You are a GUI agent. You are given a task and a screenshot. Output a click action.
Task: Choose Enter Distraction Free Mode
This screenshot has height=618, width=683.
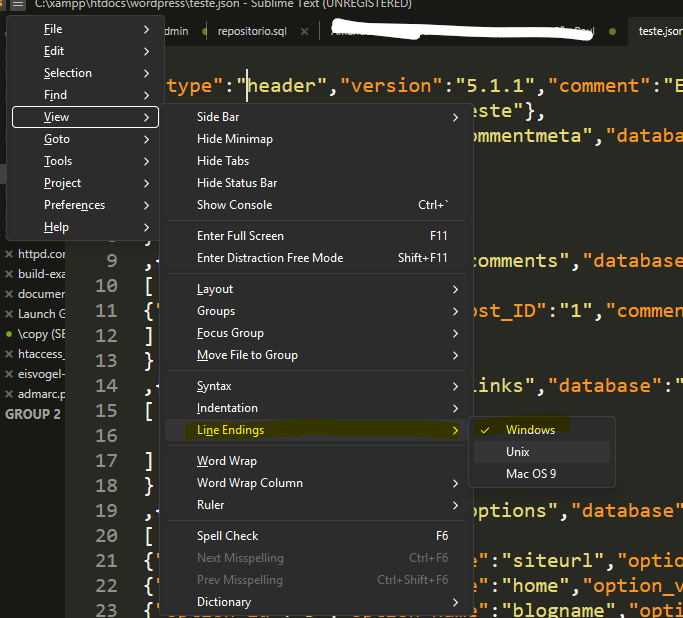click(x=316, y=258)
